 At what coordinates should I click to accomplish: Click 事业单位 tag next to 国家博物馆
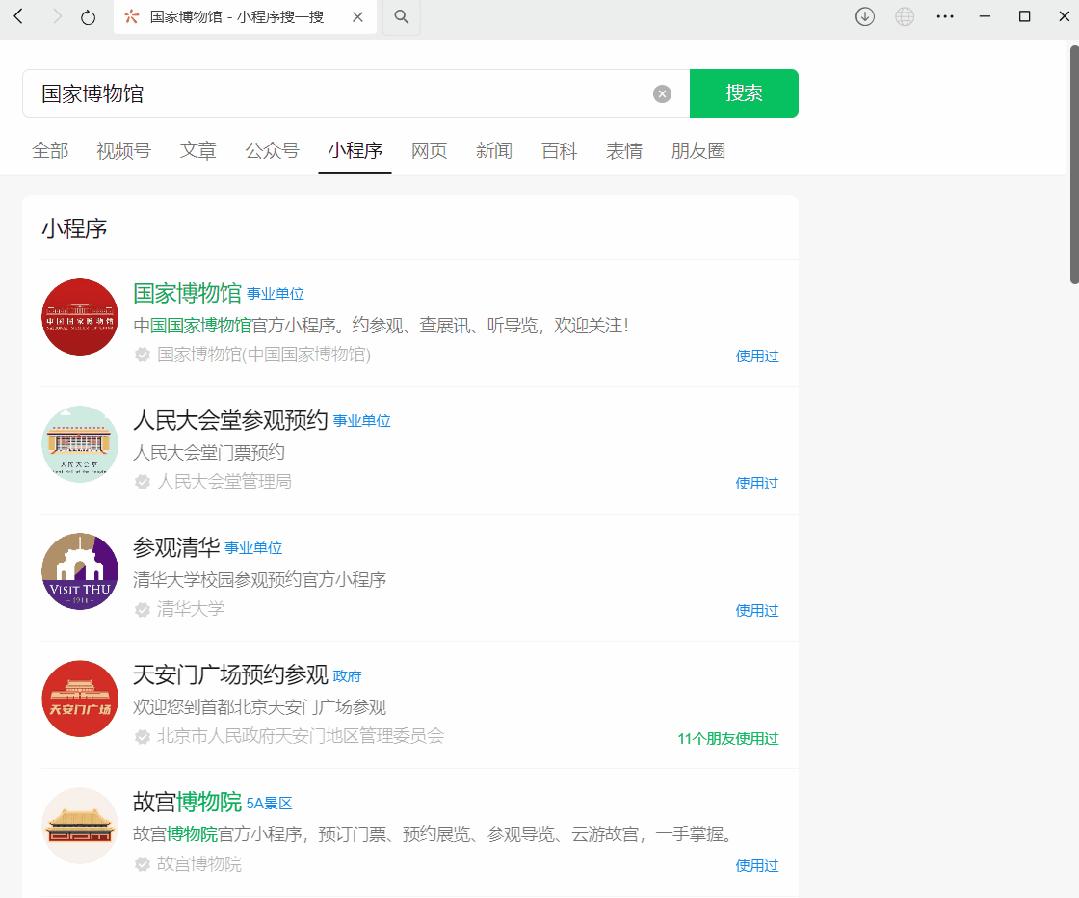click(275, 295)
